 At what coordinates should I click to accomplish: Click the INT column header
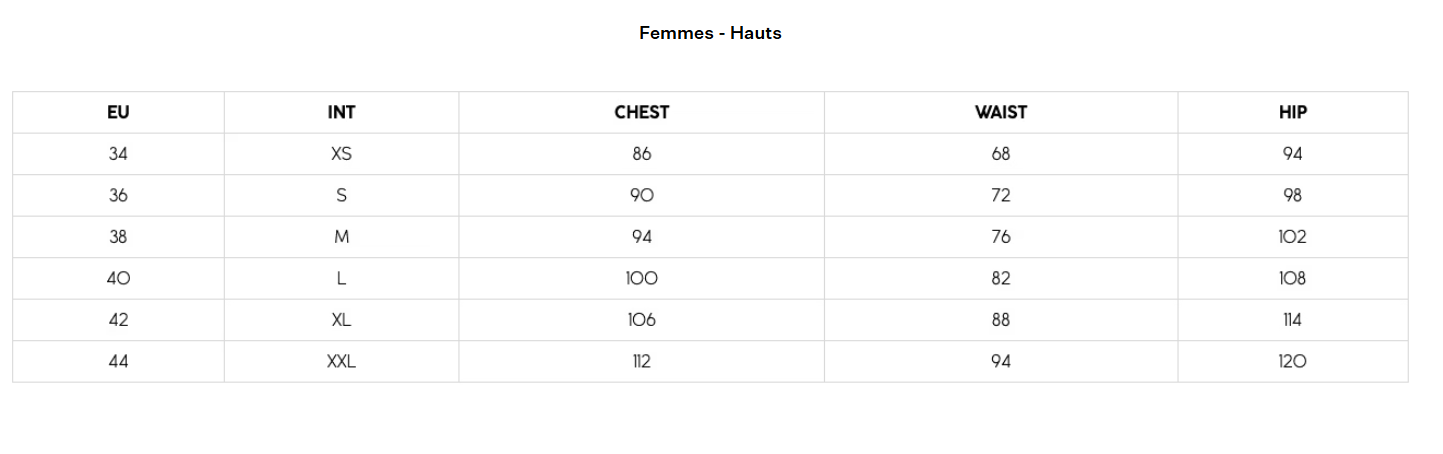pyautogui.click(x=341, y=112)
